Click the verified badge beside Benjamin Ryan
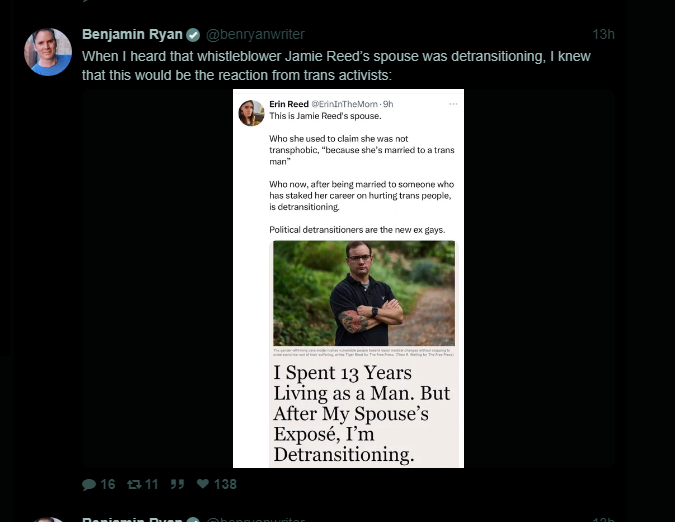The height and width of the screenshot is (522, 675). (192, 35)
